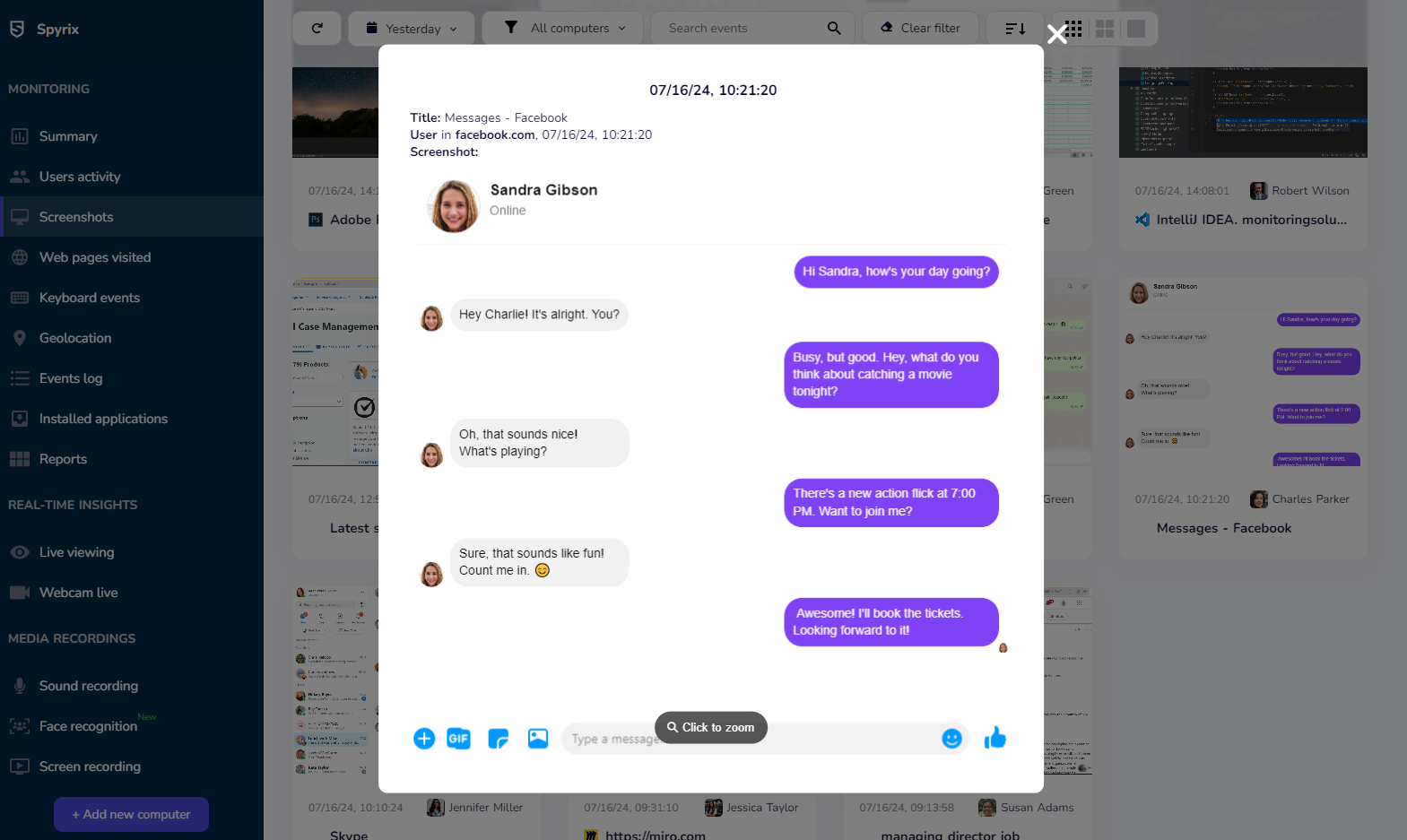The width and height of the screenshot is (1407, 840).
Task: Open the Yesterday date dropdown
Action: tap(413, 29)
